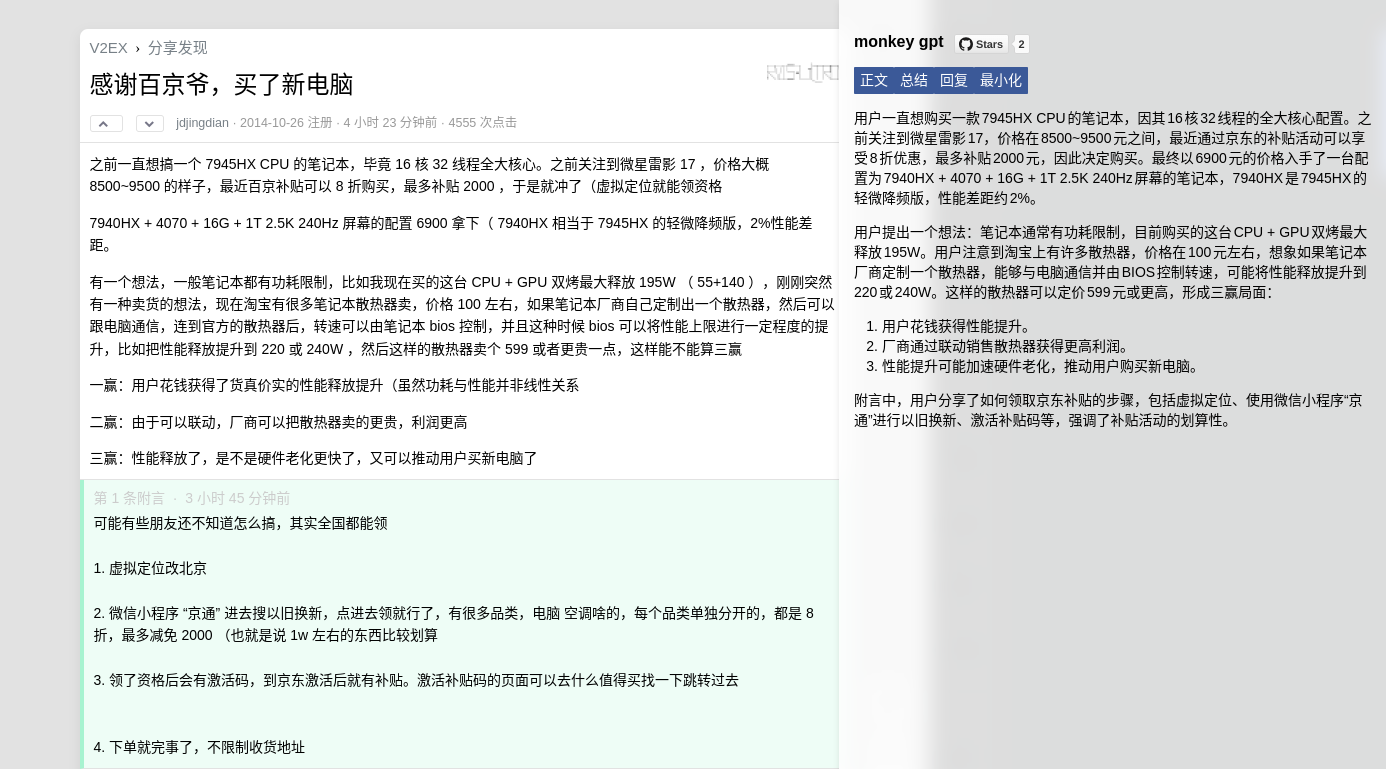The image size is (1386, 769).
Task: Switch to the 回复 tab
Action: (954, 81)
